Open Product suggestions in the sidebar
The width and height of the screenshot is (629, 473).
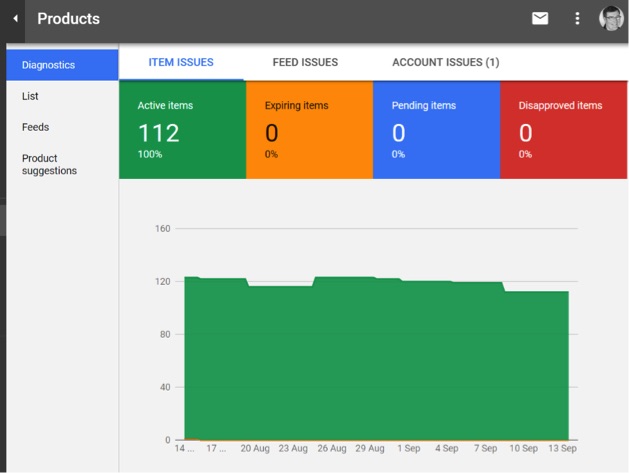pos(49,164)
